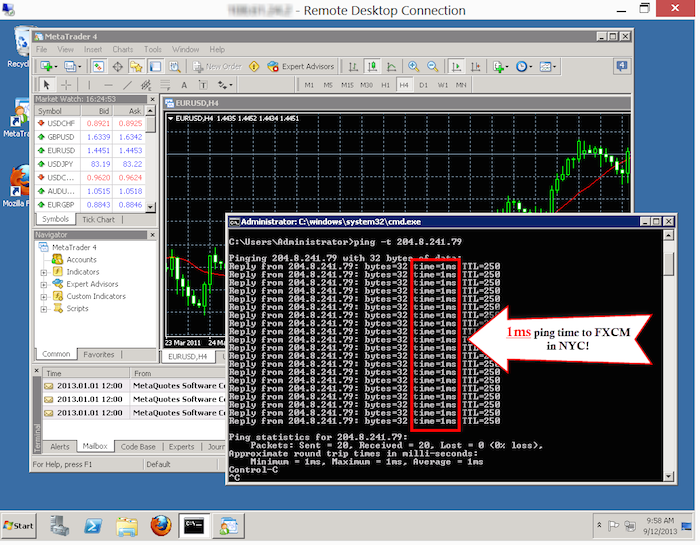
Task: Expand the Expert Advisors tree node
Action: [x=44, y=284]
